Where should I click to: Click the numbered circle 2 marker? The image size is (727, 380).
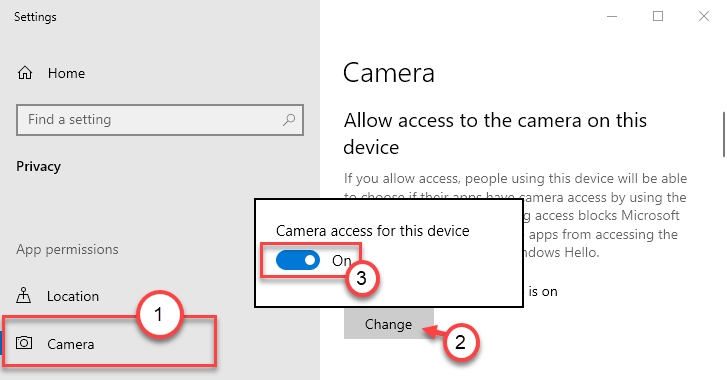coord(460,343)
